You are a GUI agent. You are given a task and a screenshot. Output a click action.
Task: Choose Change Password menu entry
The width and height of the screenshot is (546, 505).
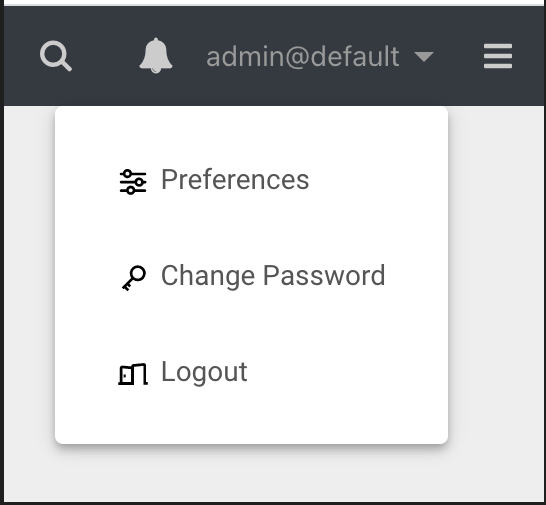[x=251, y=276]
